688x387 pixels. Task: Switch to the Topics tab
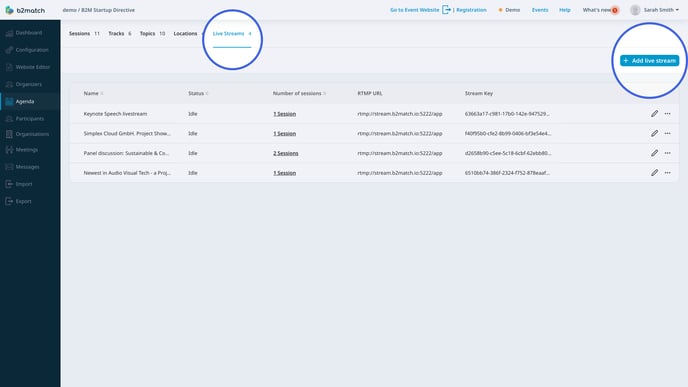152,33
